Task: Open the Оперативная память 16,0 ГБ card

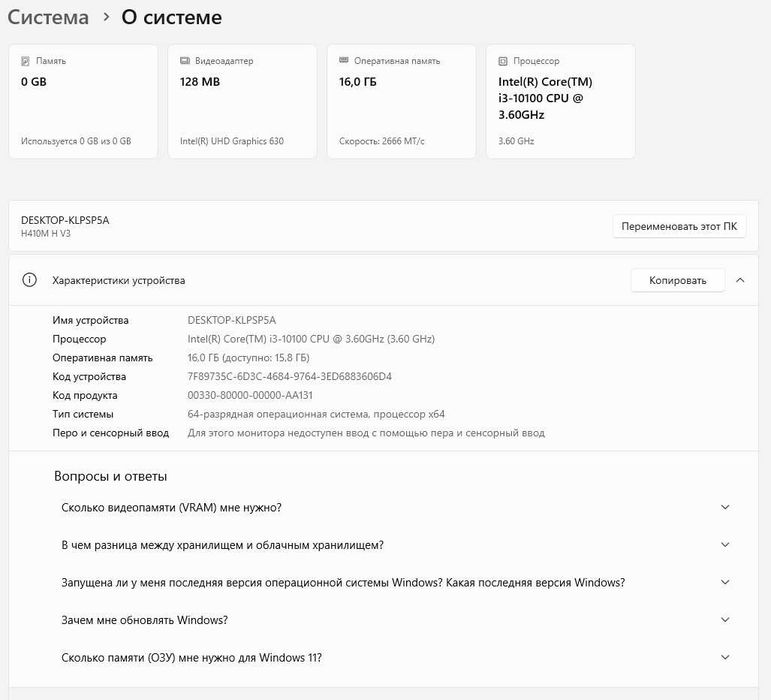Action: coord(401,101)
